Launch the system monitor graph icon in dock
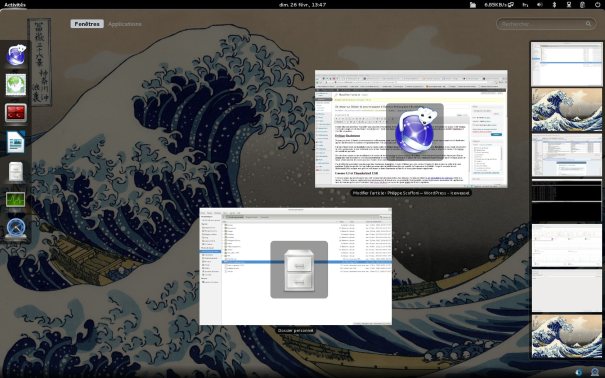 16,200
